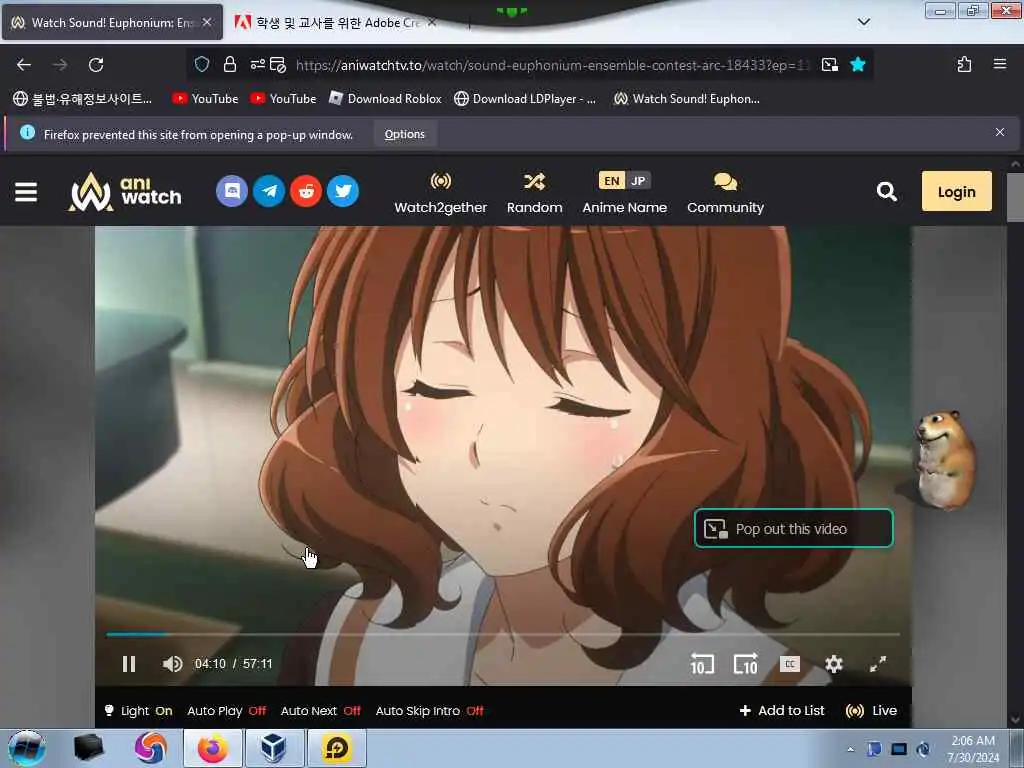1024x768 pixels.
Task: Open the Korean-titled first bookmark
Action: pos(82,99)
